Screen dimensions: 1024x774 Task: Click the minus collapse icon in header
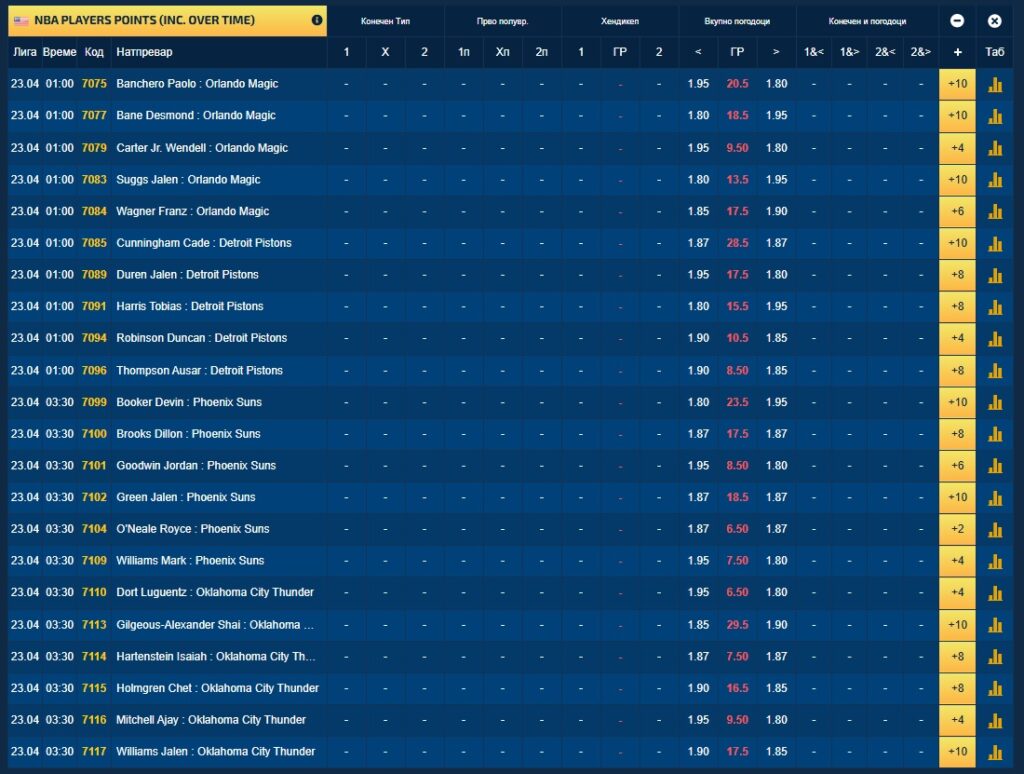(957, 20)
